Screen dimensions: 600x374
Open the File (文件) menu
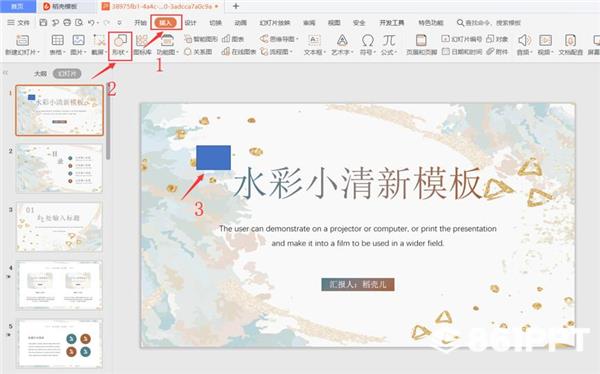pyautogui.click(x=19, y=23)
